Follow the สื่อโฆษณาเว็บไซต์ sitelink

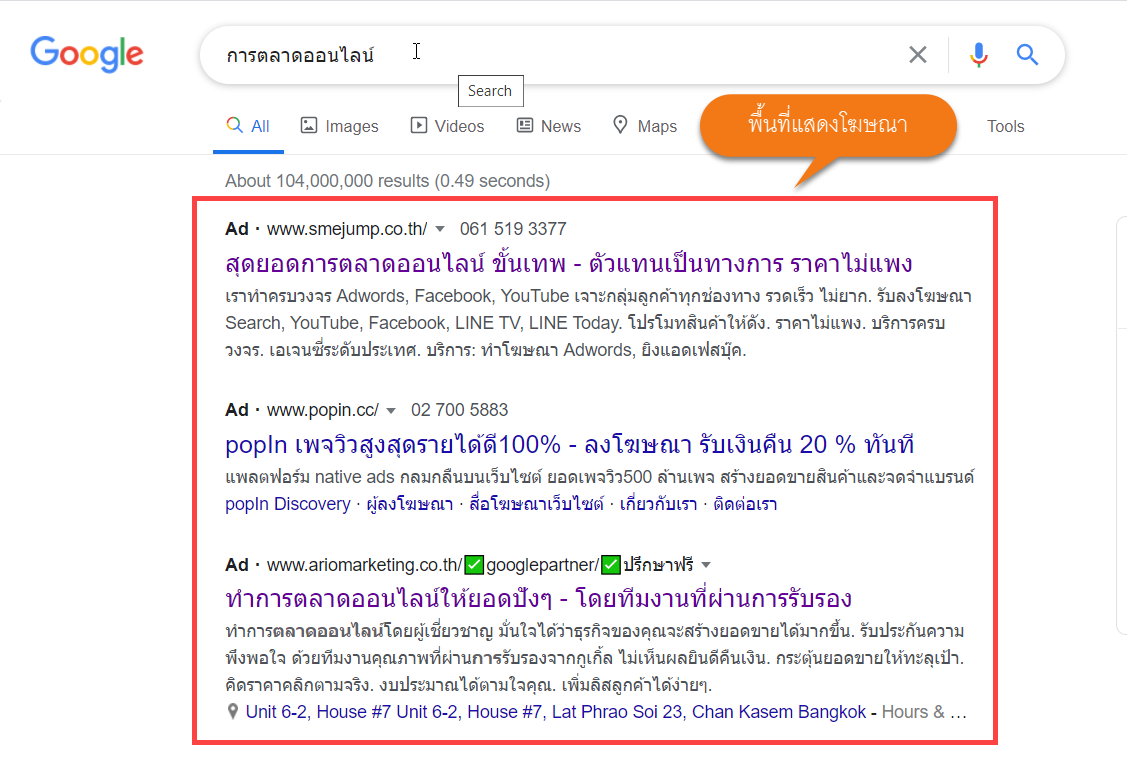pyautogui.click(x=536, y=504)
